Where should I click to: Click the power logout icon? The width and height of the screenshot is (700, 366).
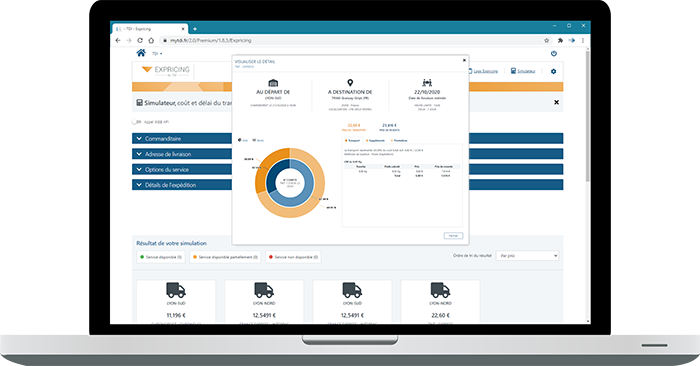(x=554, y=54)
